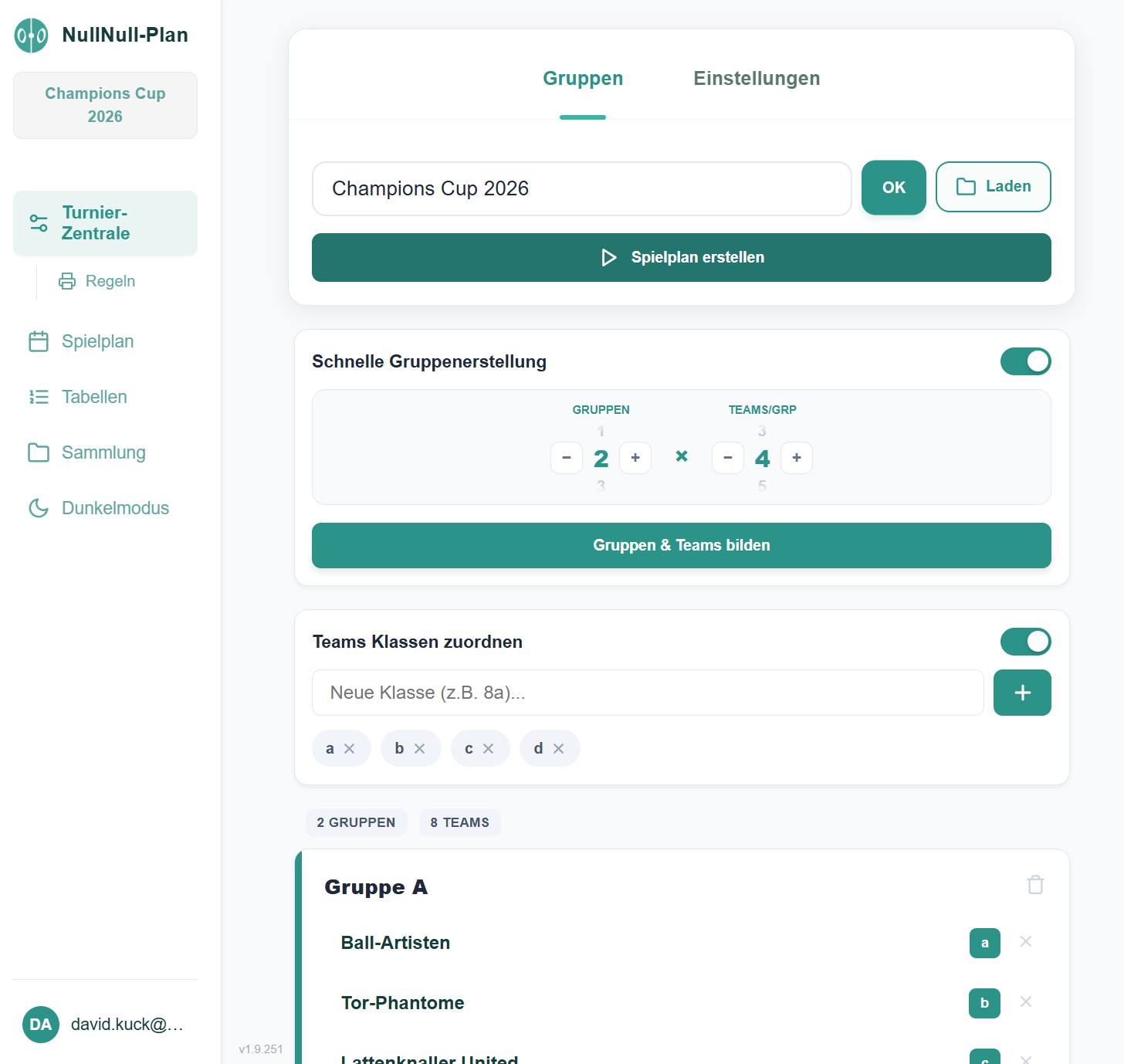The height and width of the screenshot is (1064, 1124).
Task: Toggle Schnelle Gruppenerstellung switch
Action: (1025, 361)
